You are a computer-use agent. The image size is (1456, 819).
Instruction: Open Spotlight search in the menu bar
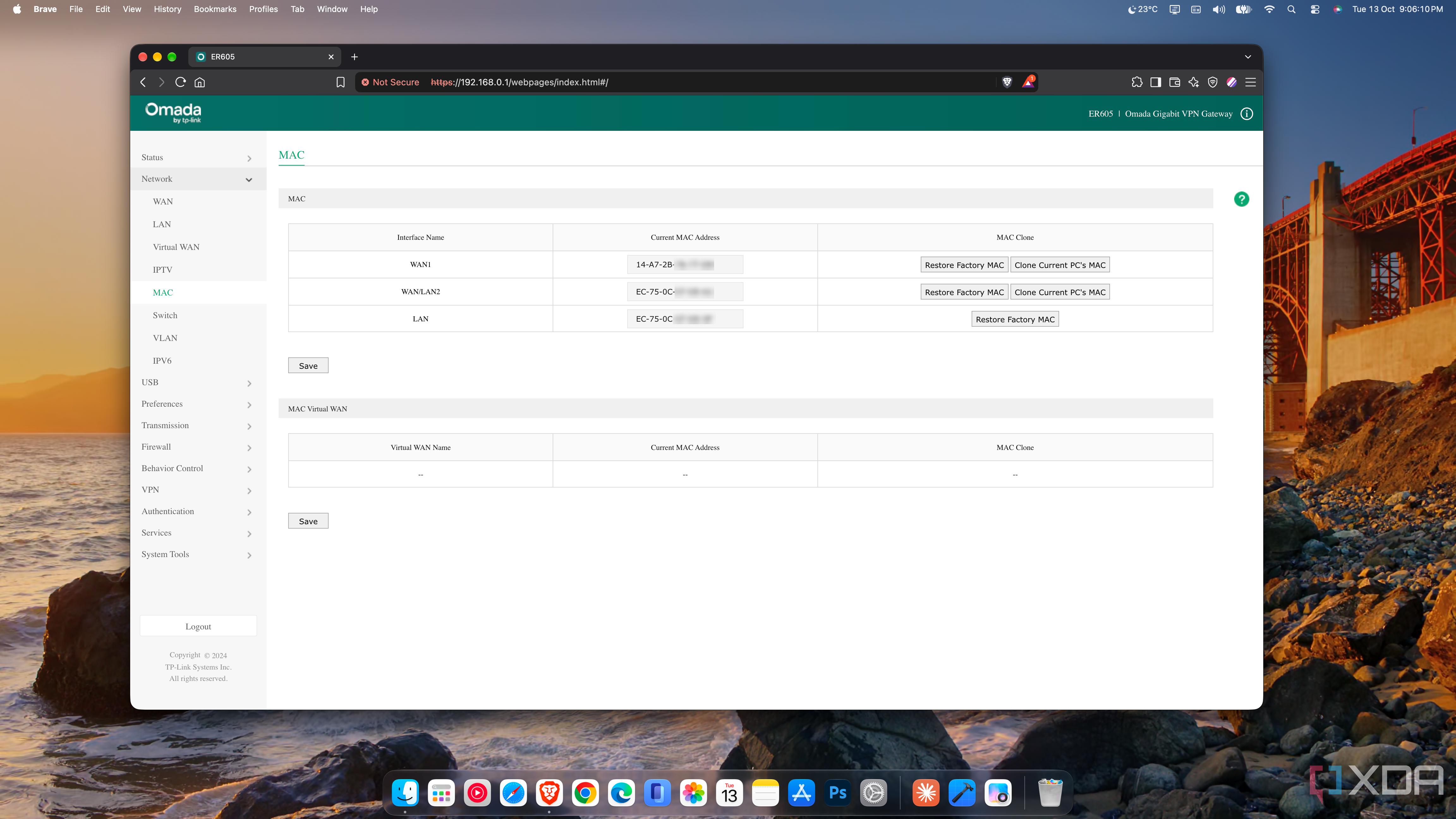pos(1291,9)
